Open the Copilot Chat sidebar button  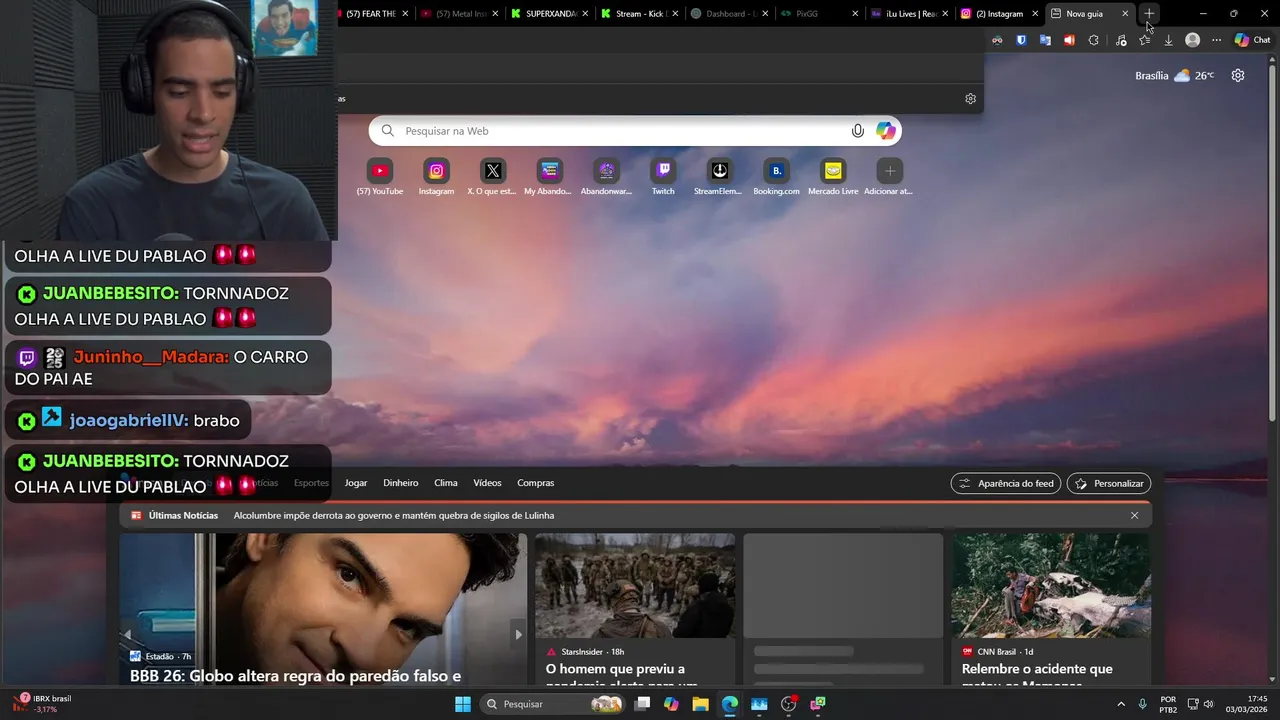click(1252, 40)
